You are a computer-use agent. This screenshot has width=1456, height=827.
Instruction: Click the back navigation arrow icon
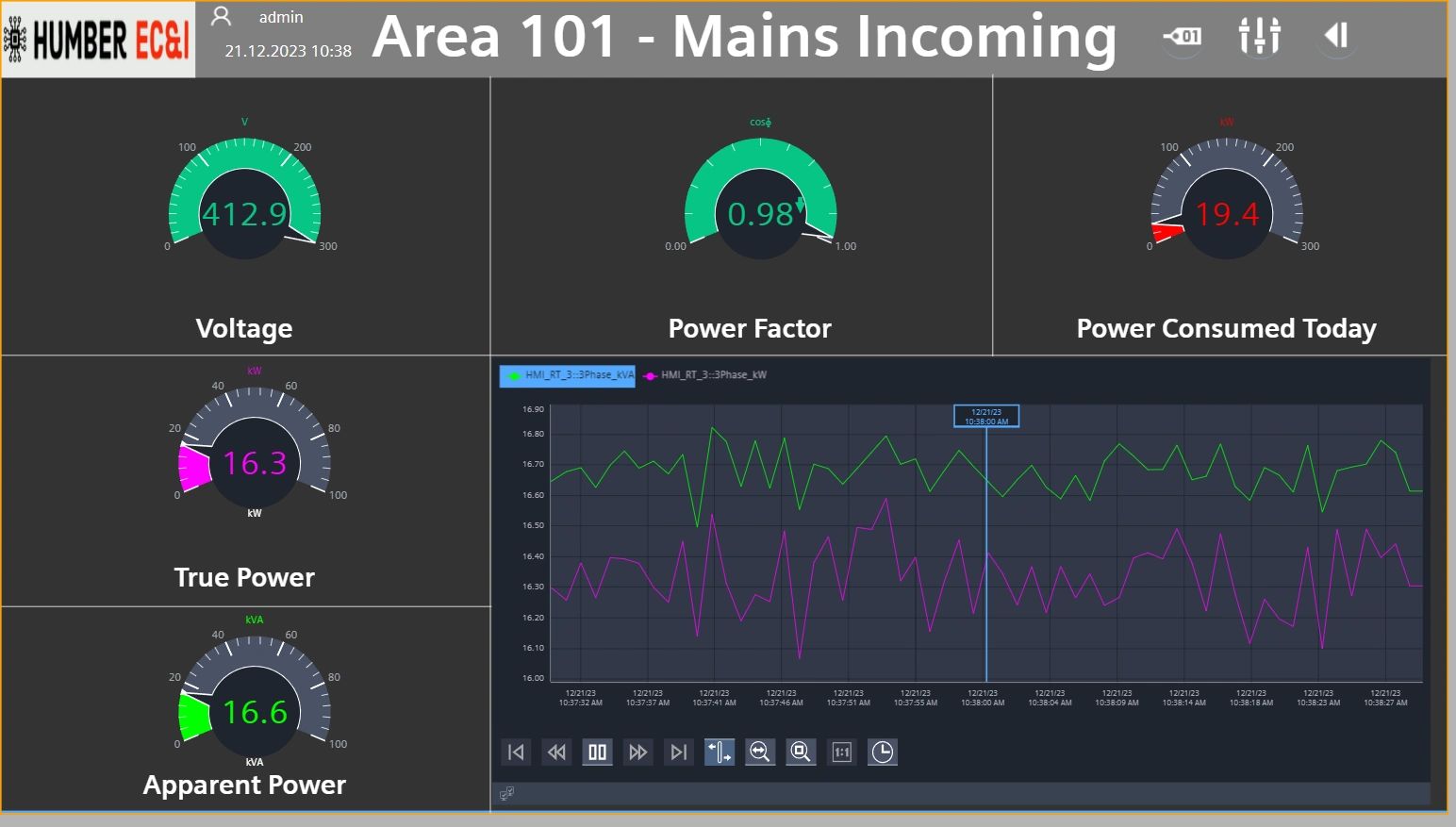pos(1335,36)
